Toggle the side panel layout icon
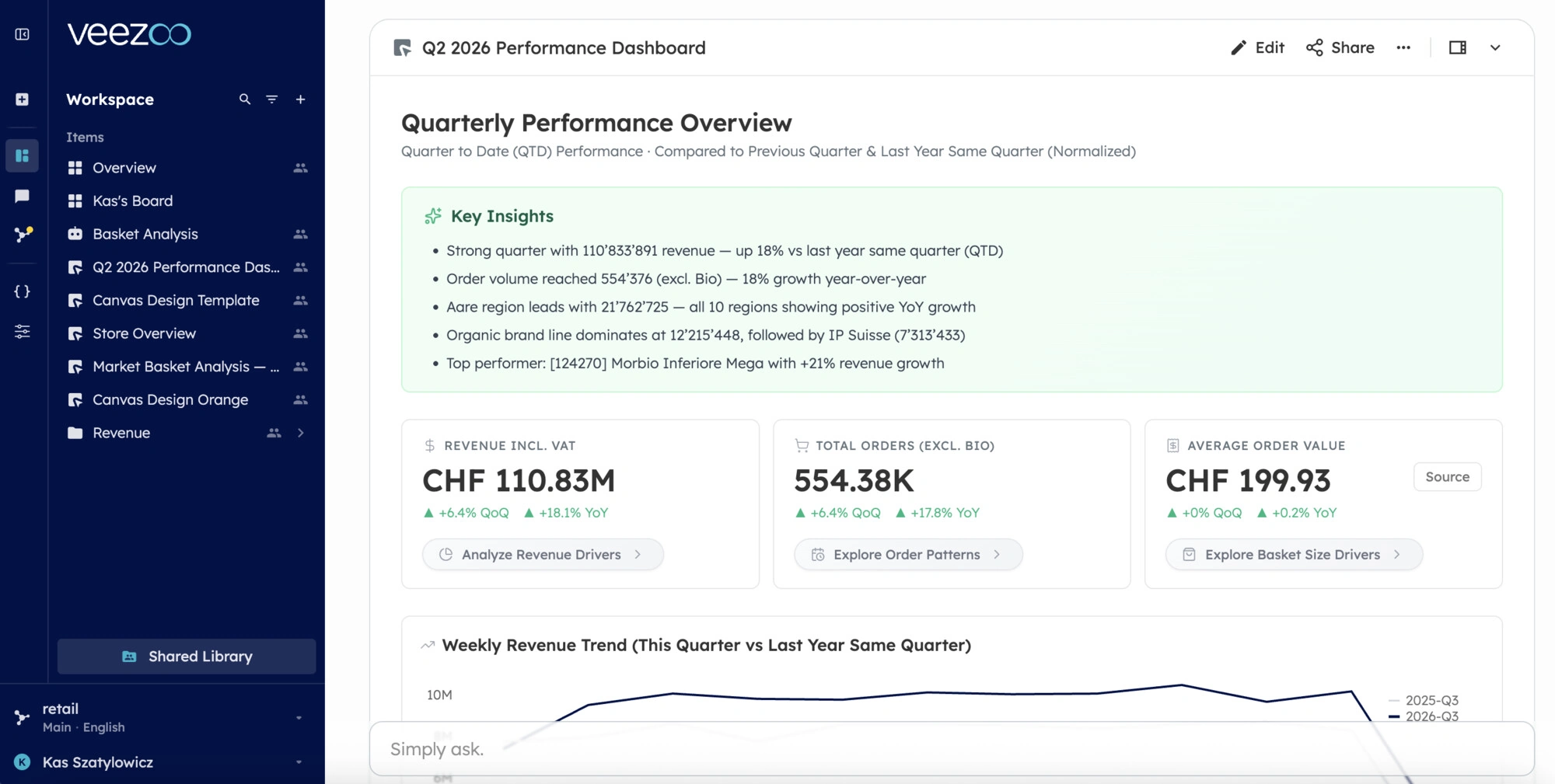Screen dimensions: 1555x784 coord(1458,47)
